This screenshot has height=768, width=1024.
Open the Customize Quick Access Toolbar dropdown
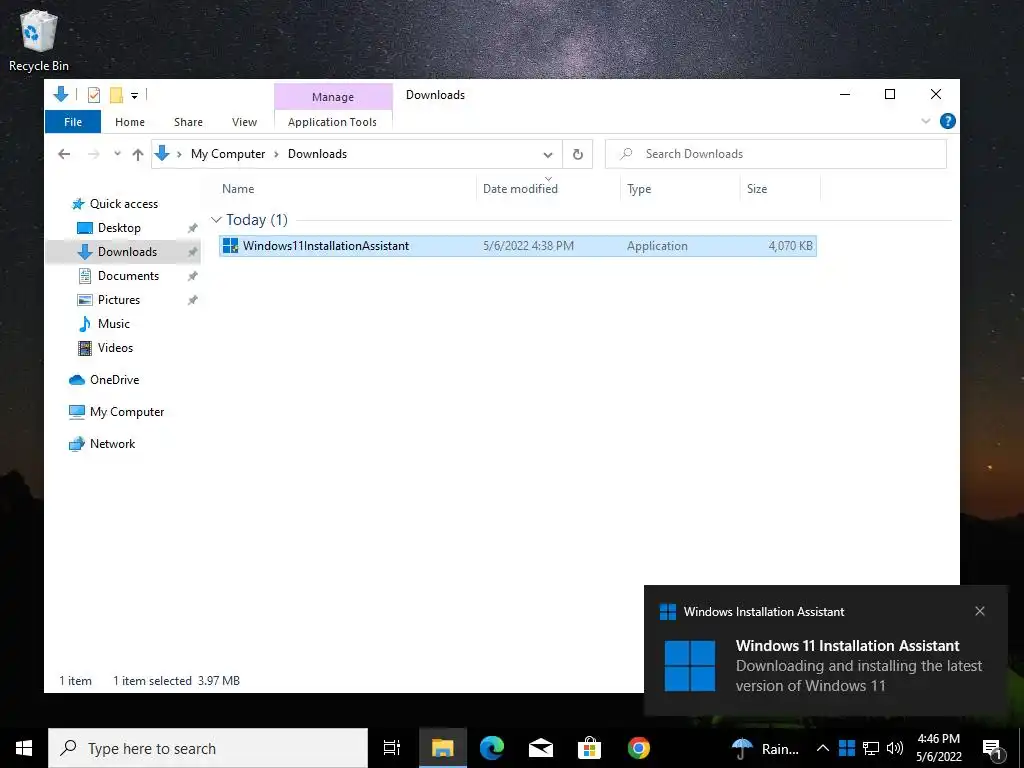pyautogui.click(x=134, y=96)
